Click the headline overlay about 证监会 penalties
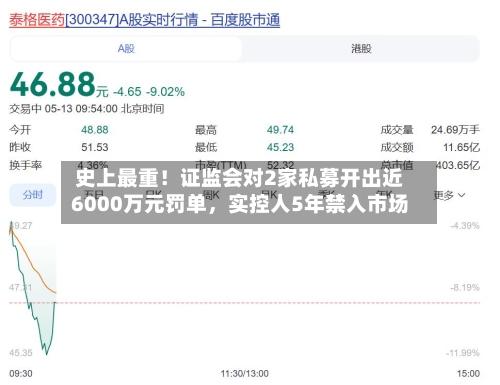This screenshot has height=385, width=500. coord(249,192)
